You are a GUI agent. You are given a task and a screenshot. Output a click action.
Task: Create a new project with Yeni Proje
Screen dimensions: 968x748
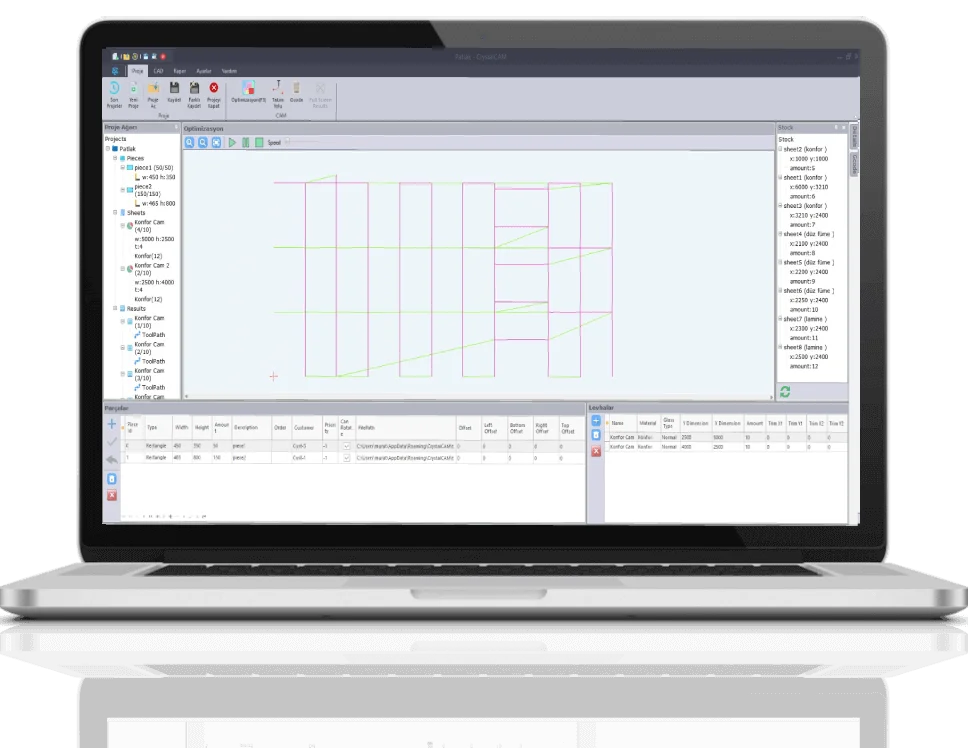[134, 90]
